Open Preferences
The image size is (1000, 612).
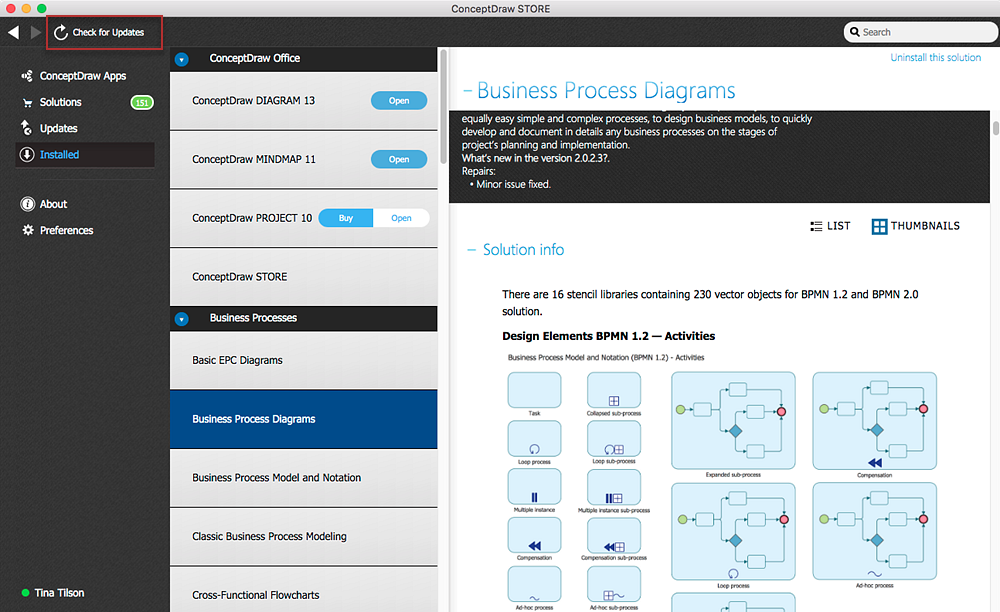point(66,230)
